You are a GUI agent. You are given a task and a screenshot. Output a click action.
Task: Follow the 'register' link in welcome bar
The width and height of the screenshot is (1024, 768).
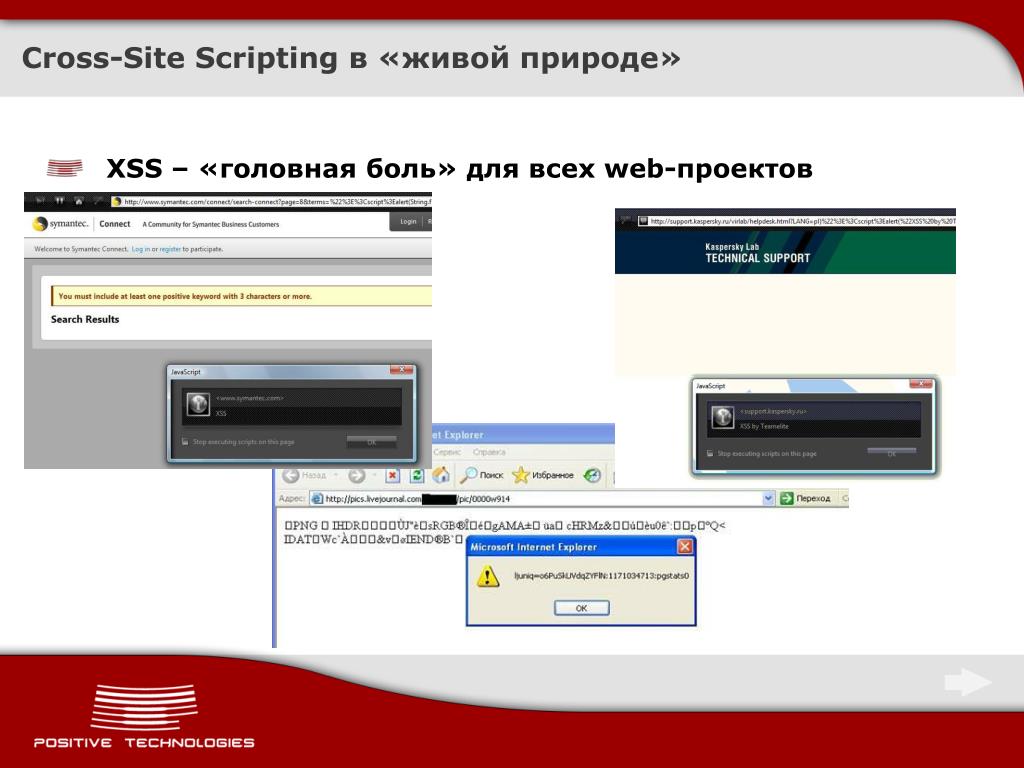(x=170, y=249)
